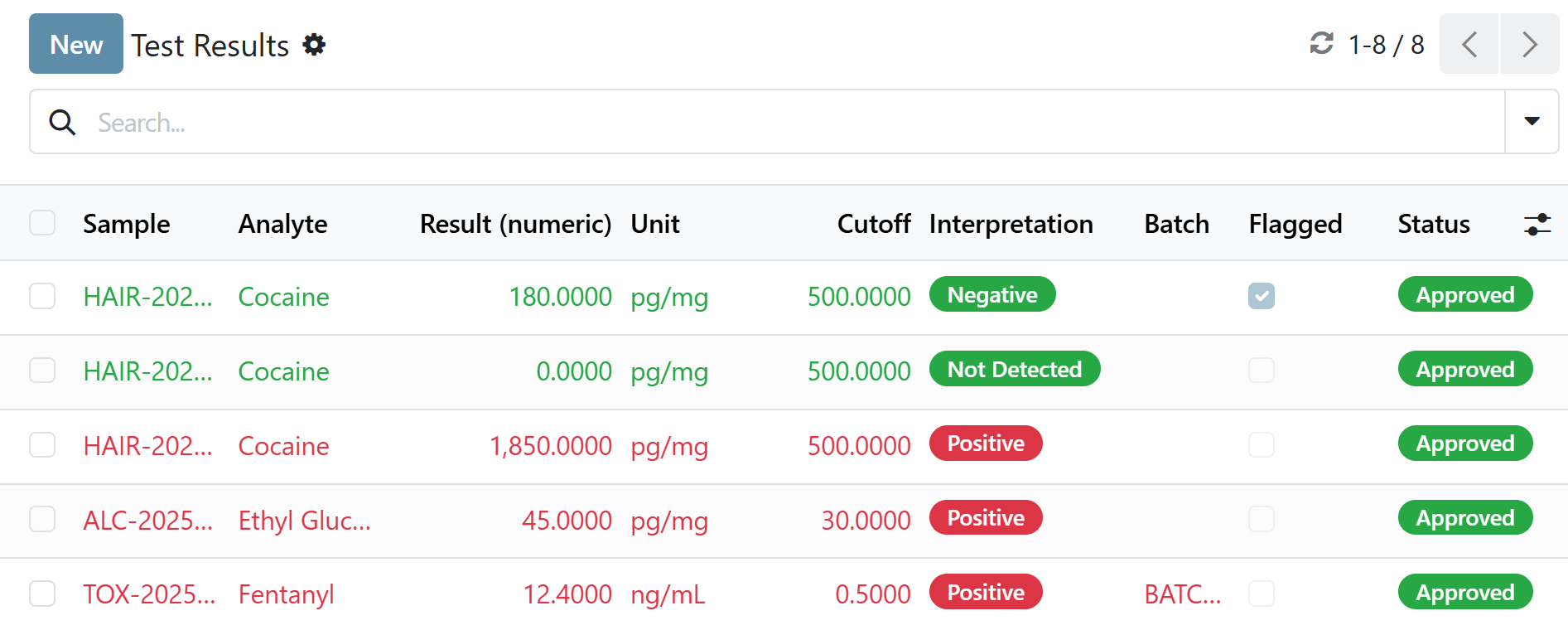Toggle the Flagged checkbox on the Negative row

tap(1261, 296)
